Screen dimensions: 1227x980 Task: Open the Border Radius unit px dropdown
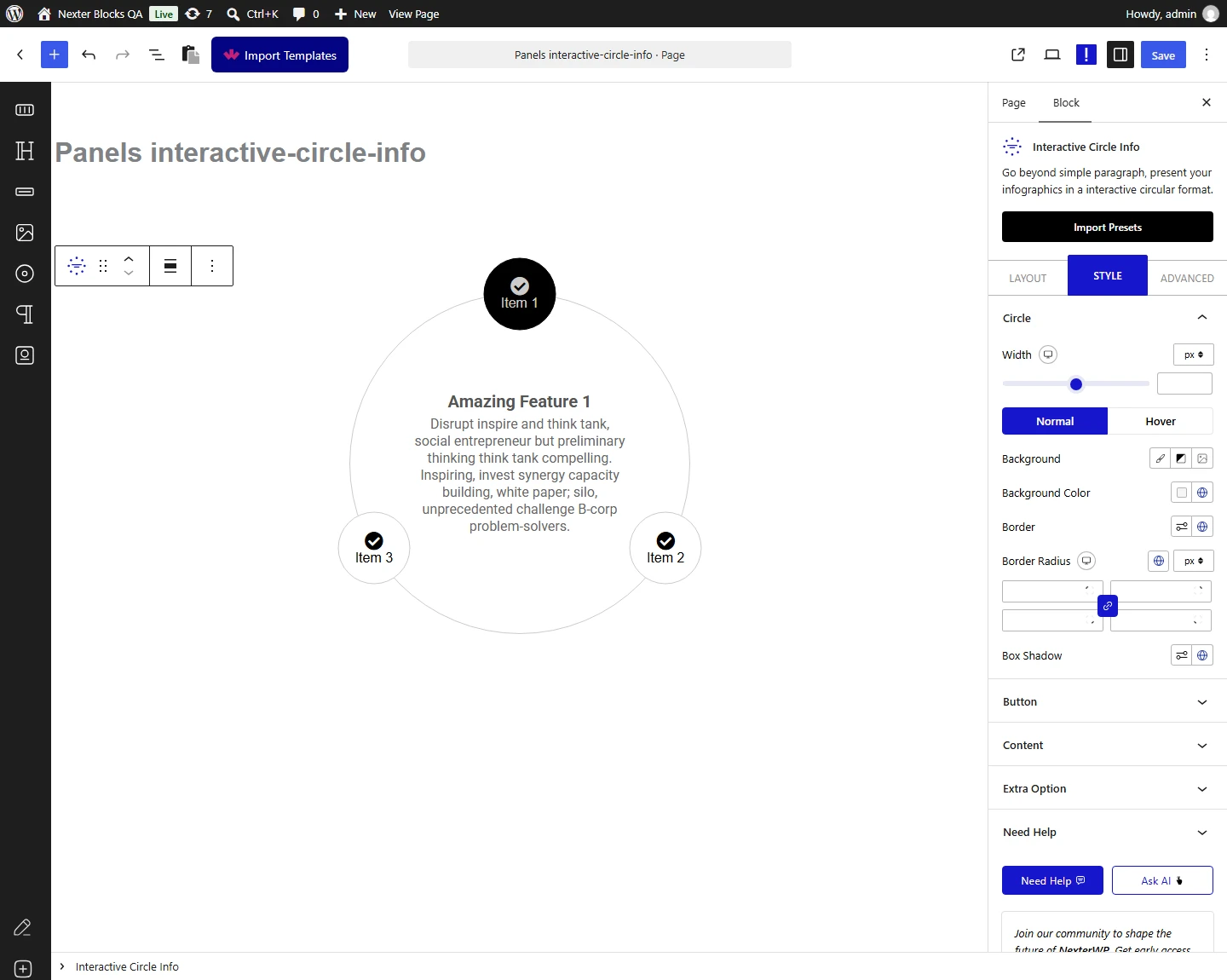point(1194,561)
